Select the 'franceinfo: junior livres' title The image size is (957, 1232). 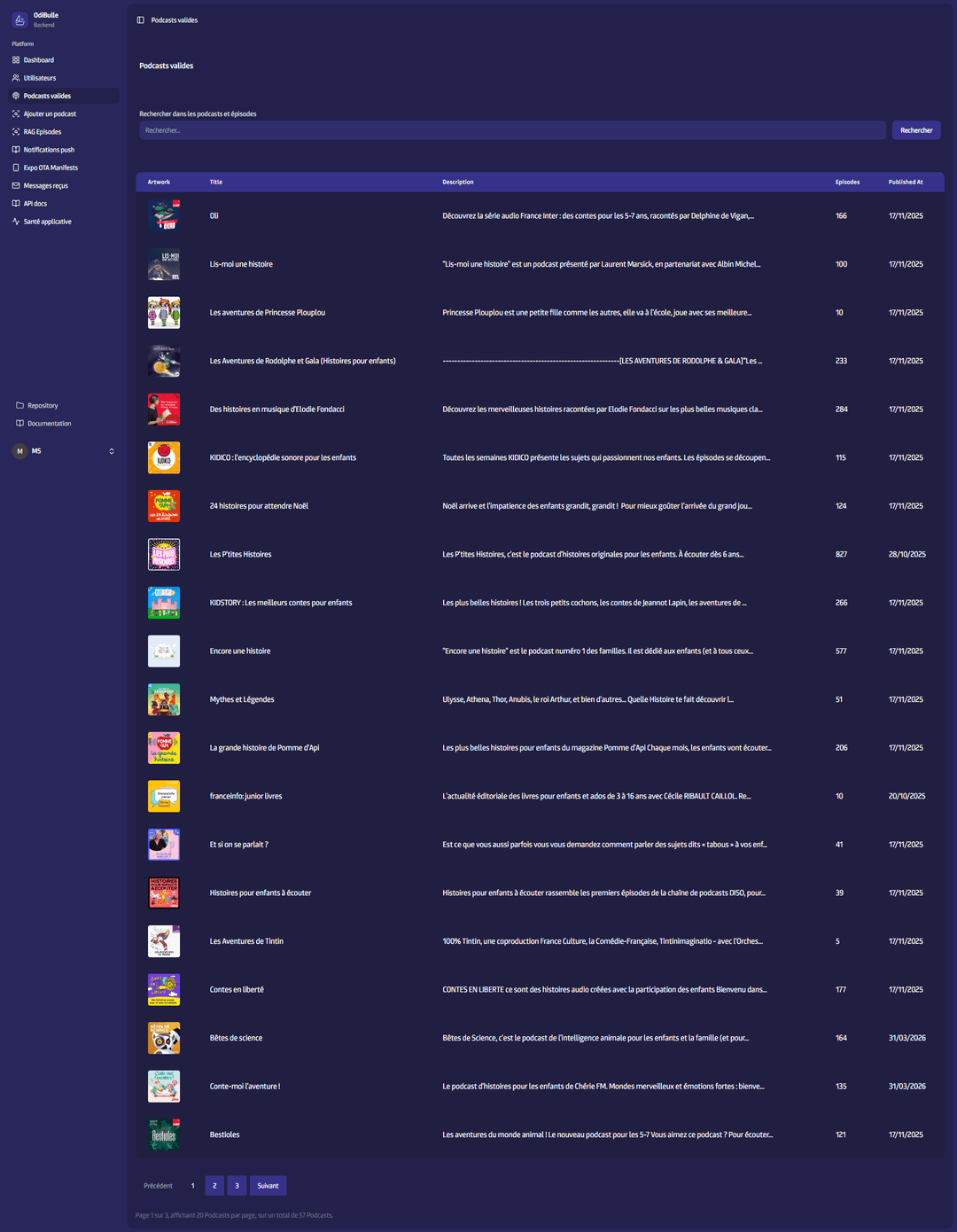click(245, 796)
